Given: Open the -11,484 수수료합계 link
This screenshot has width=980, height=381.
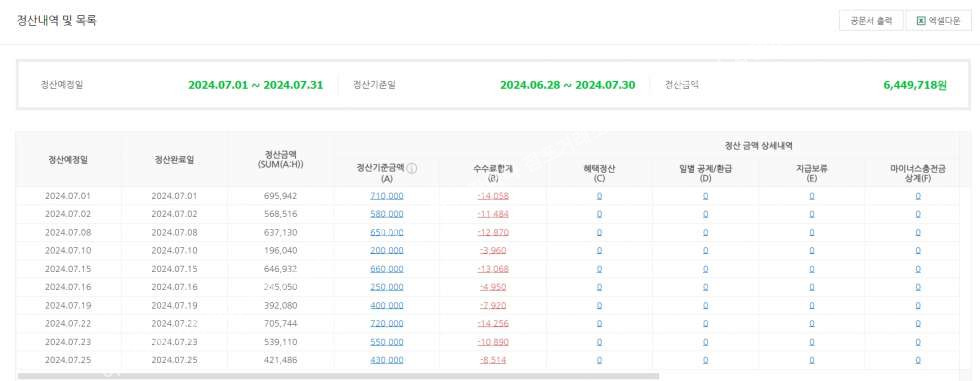Looking at the screenshot, I should point(492,214).
